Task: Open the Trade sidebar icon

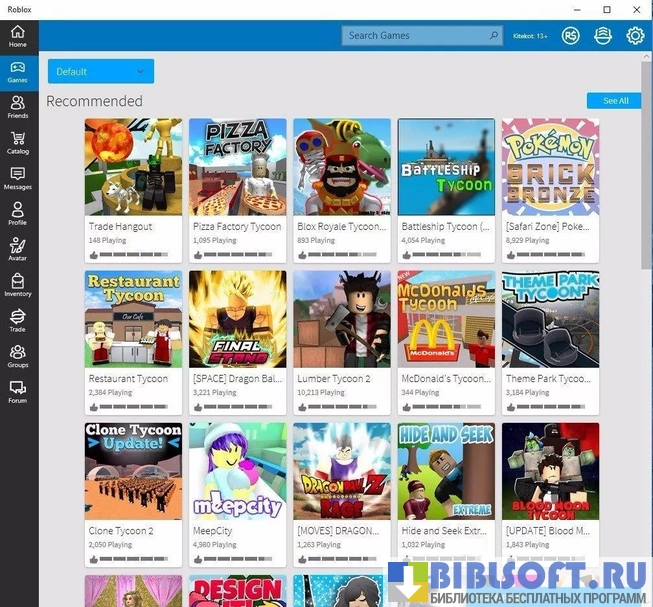Action: pos(18,318)
